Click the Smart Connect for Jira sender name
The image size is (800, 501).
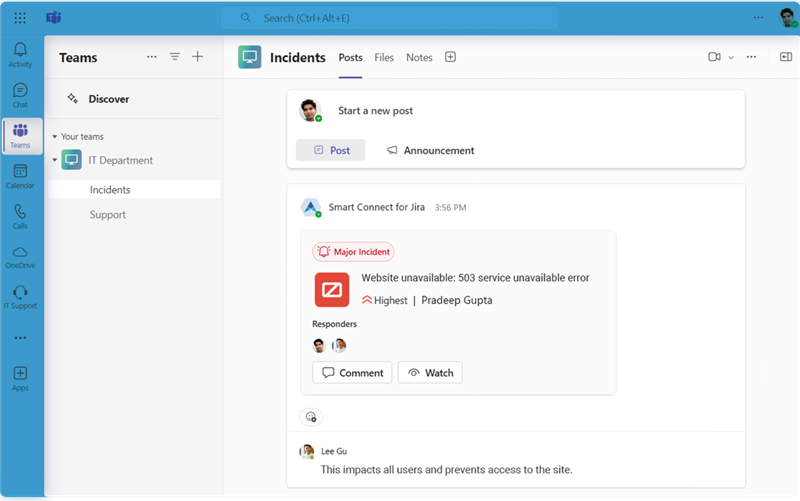pos(377,207)
